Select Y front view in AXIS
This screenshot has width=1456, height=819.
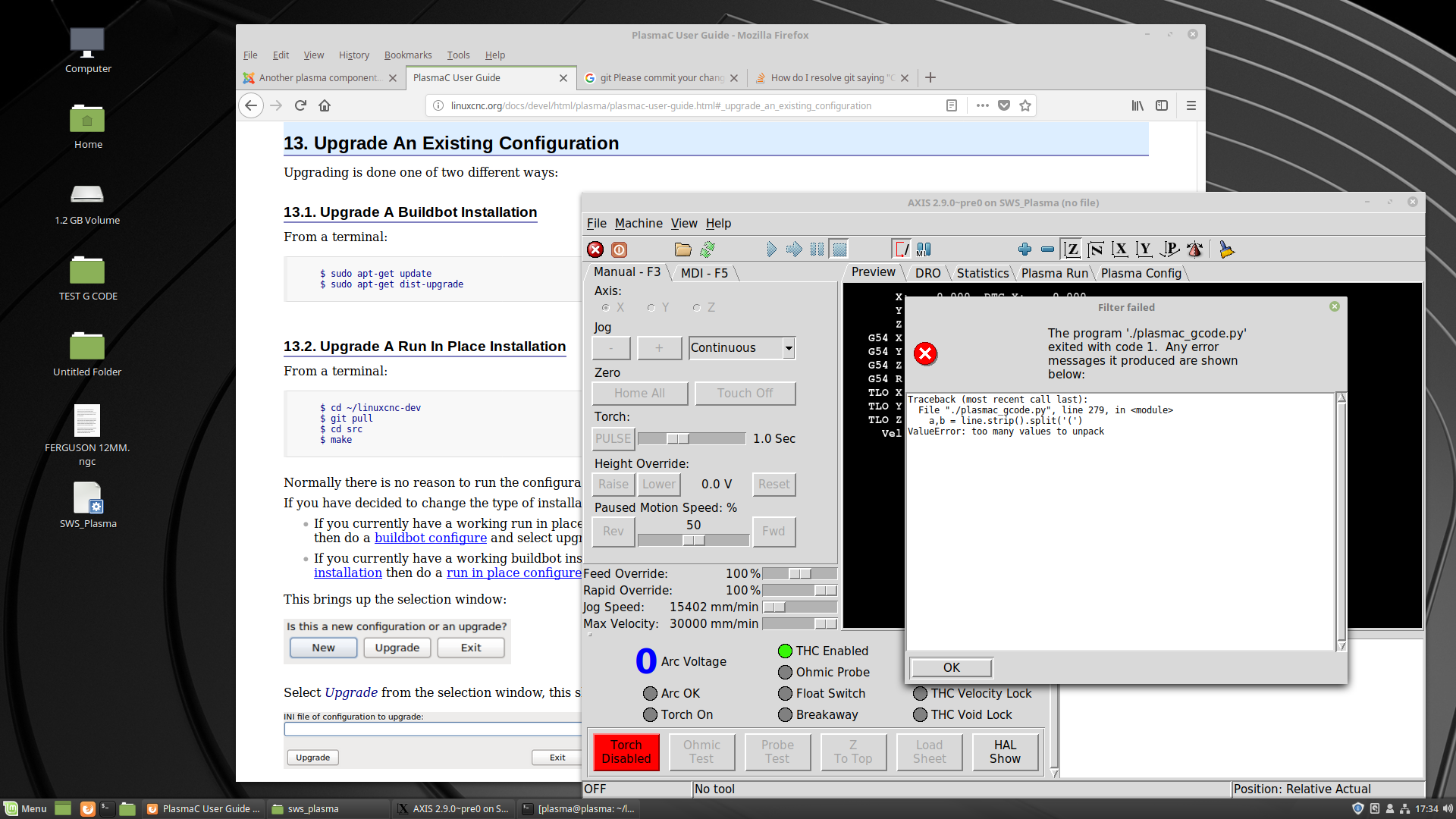tap(1144, 249)
